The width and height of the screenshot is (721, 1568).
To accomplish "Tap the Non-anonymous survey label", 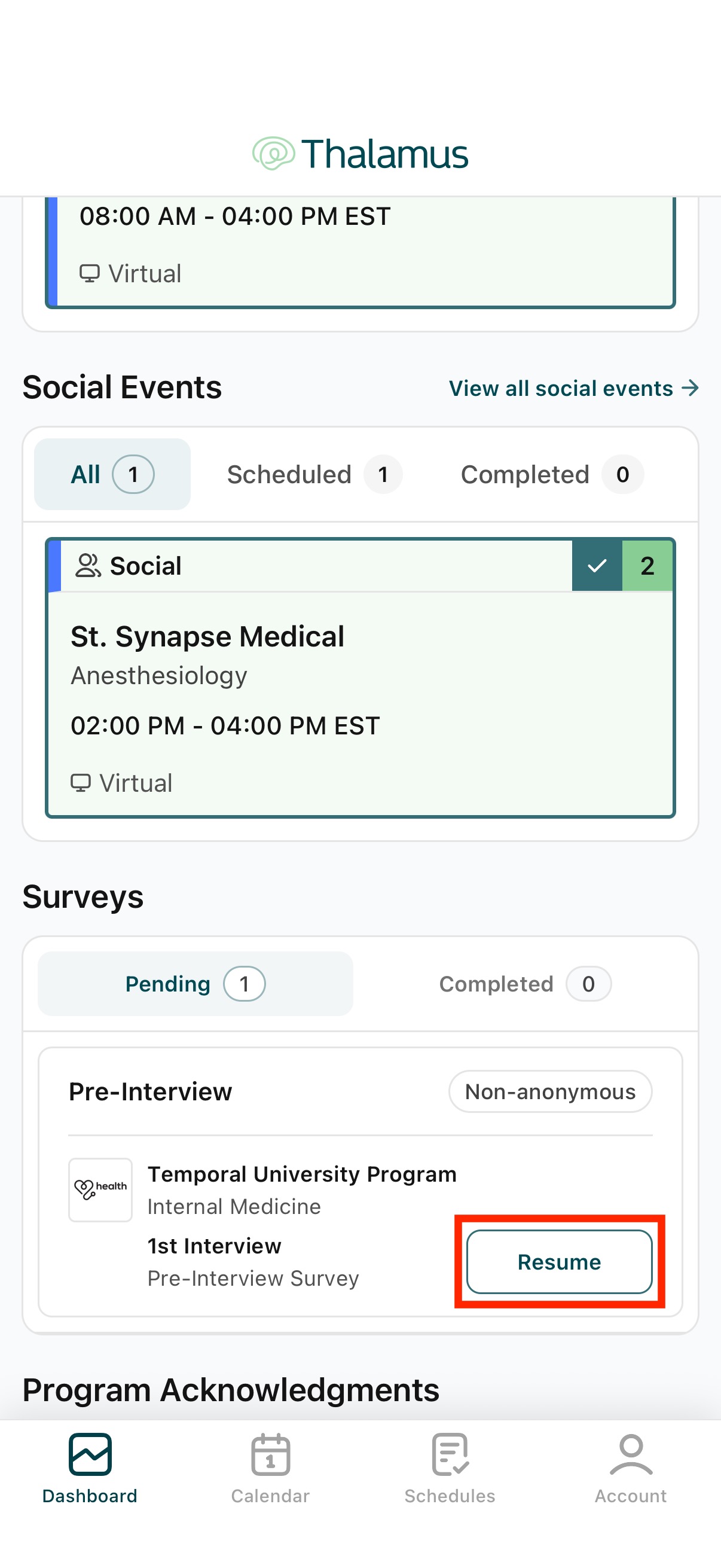I will (550, 1091).
